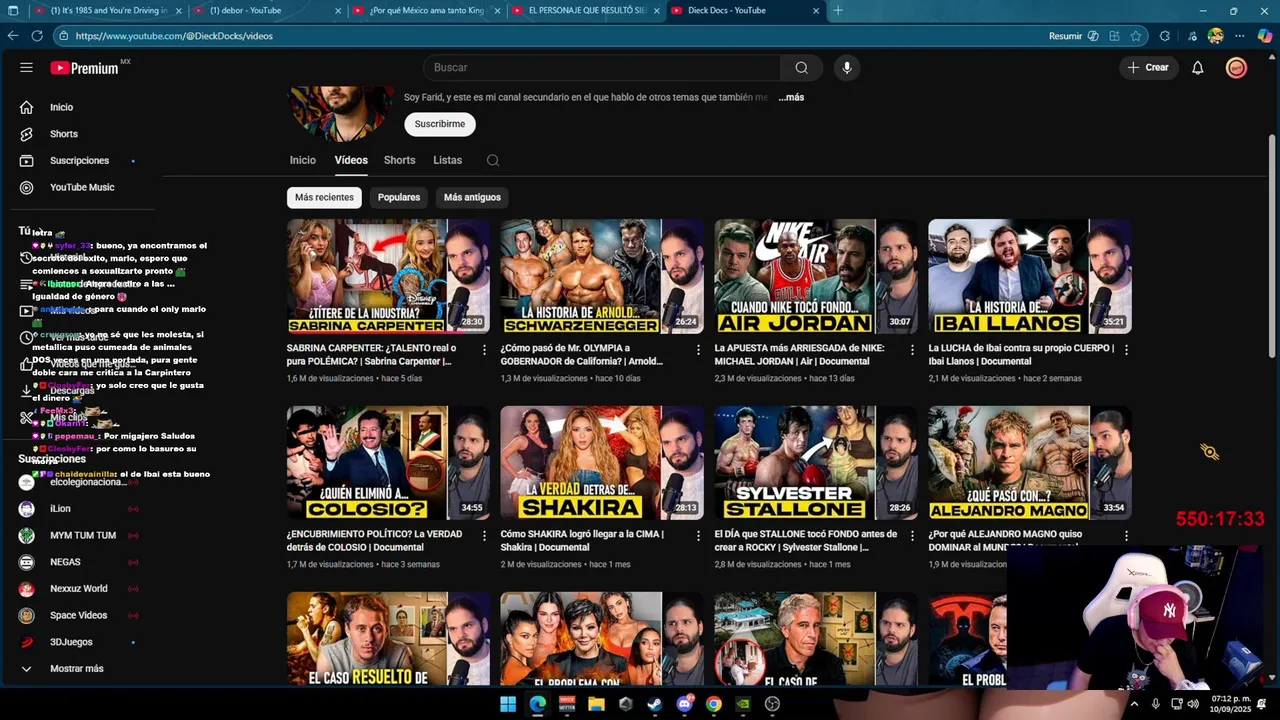Open Space Videos subscription channel
Screen dimensions: 1280x720
click(78, 615)
